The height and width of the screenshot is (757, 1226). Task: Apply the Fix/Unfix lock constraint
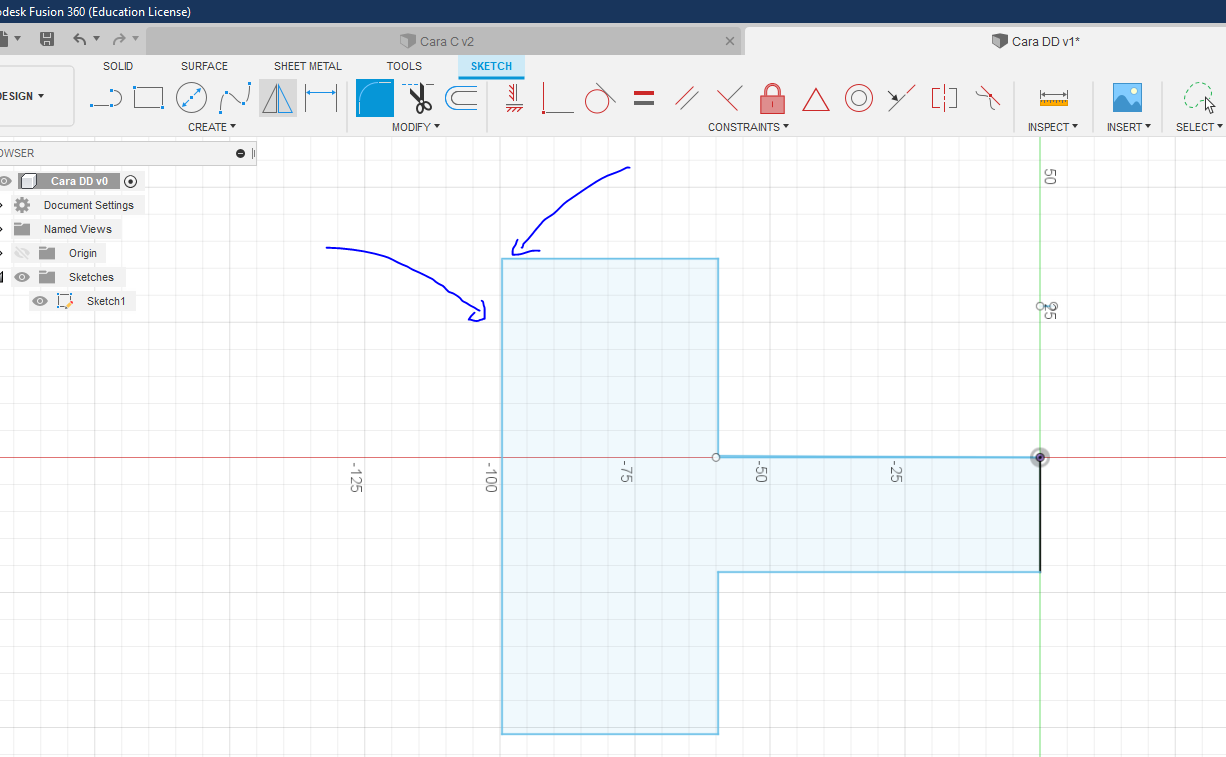(772, 98)
